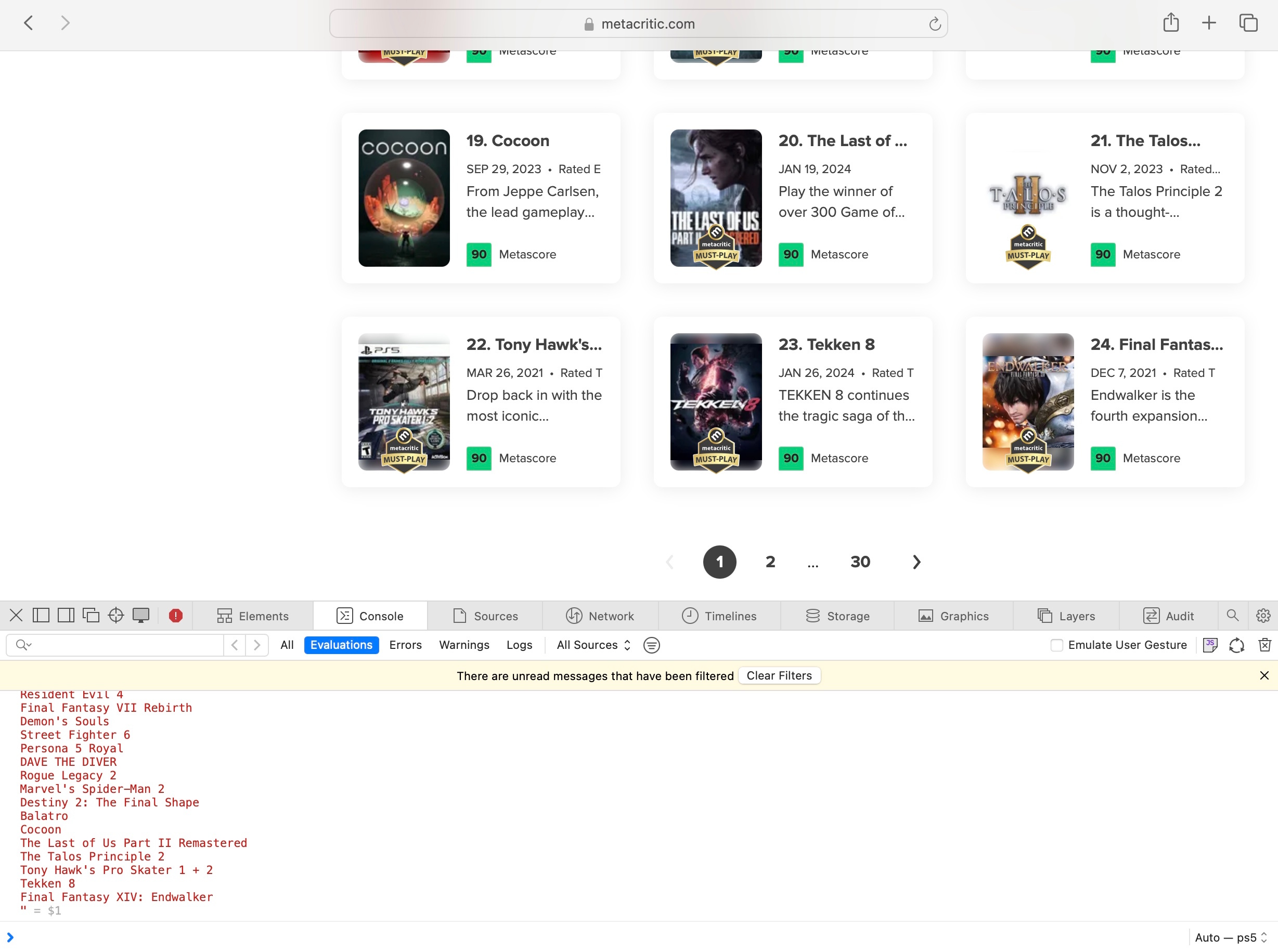Click the red error indicator icon
Image resolution: width=1278 pixels, height=952 pixels.
tap(176, 616)
